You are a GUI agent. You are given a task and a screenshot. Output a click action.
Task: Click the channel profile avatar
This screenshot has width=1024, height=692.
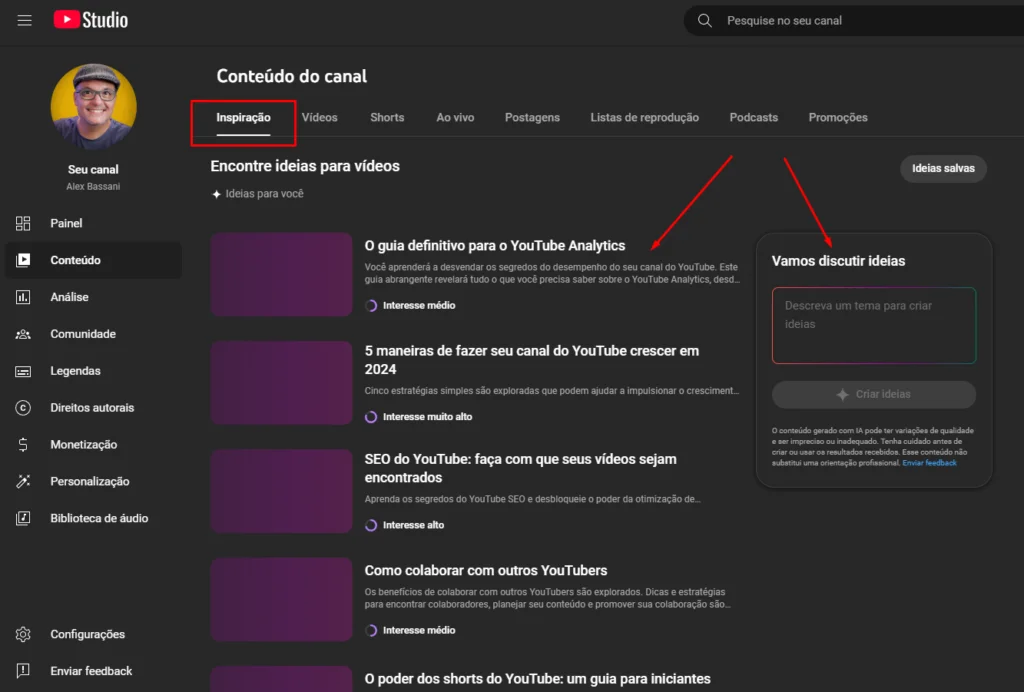click(93, 107)
